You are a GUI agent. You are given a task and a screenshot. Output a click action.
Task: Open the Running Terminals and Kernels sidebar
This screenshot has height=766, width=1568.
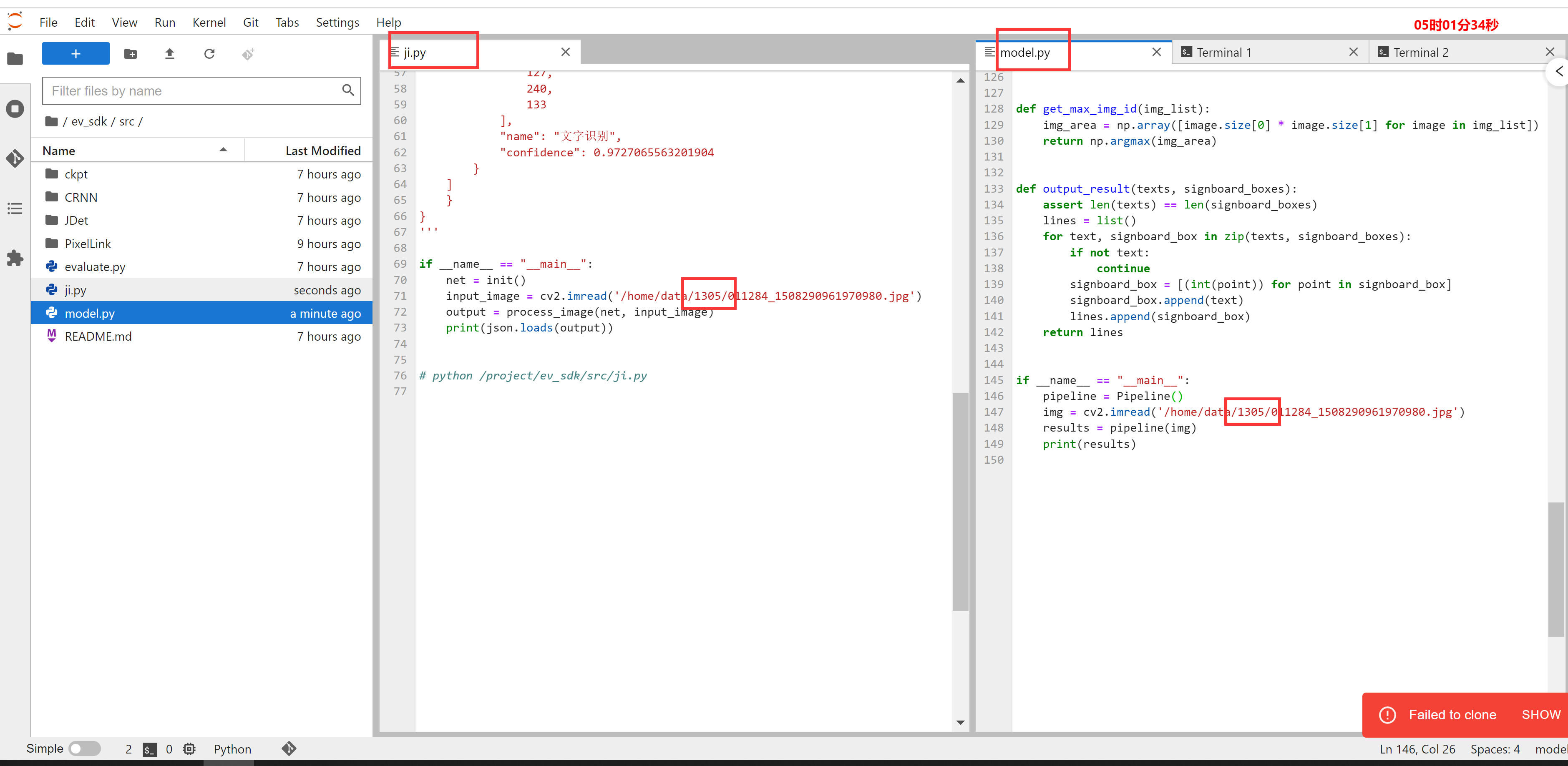click(15, 109)
